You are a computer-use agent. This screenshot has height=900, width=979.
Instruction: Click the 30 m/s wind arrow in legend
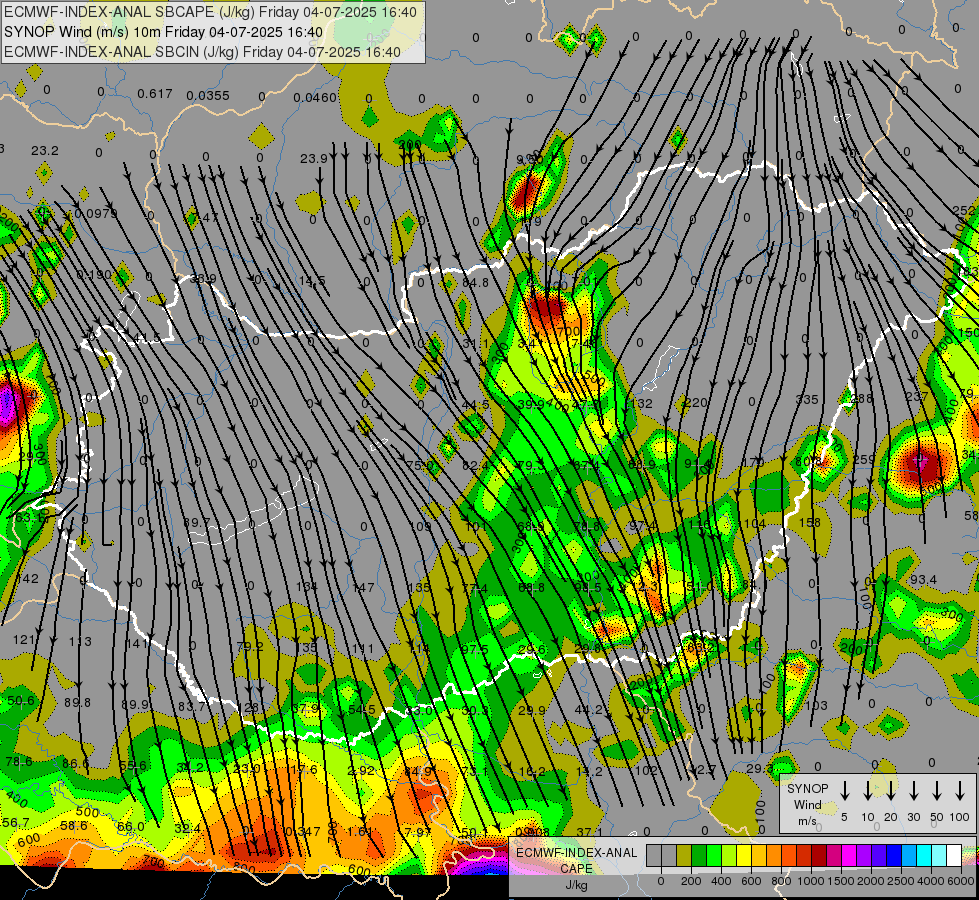[914, 790]
